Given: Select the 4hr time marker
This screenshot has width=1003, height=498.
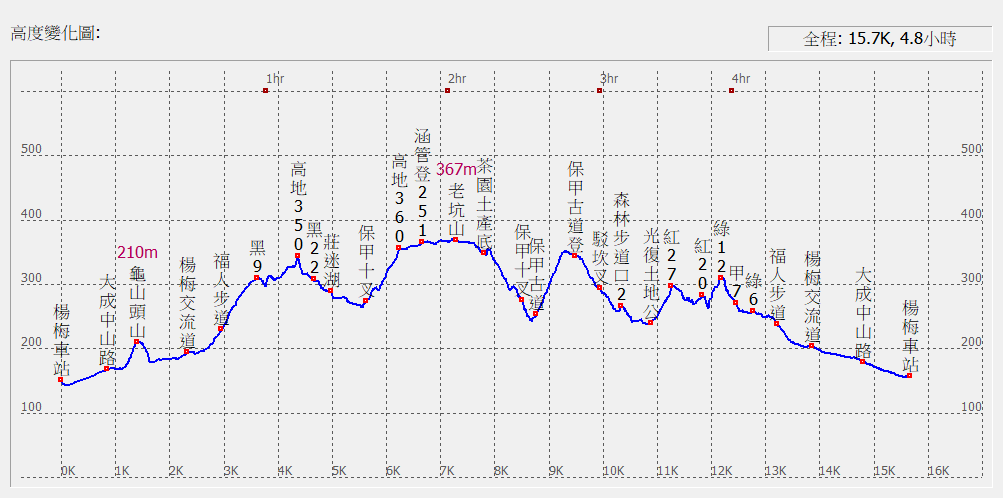Looking at the screenshot, I should (732, 91).
